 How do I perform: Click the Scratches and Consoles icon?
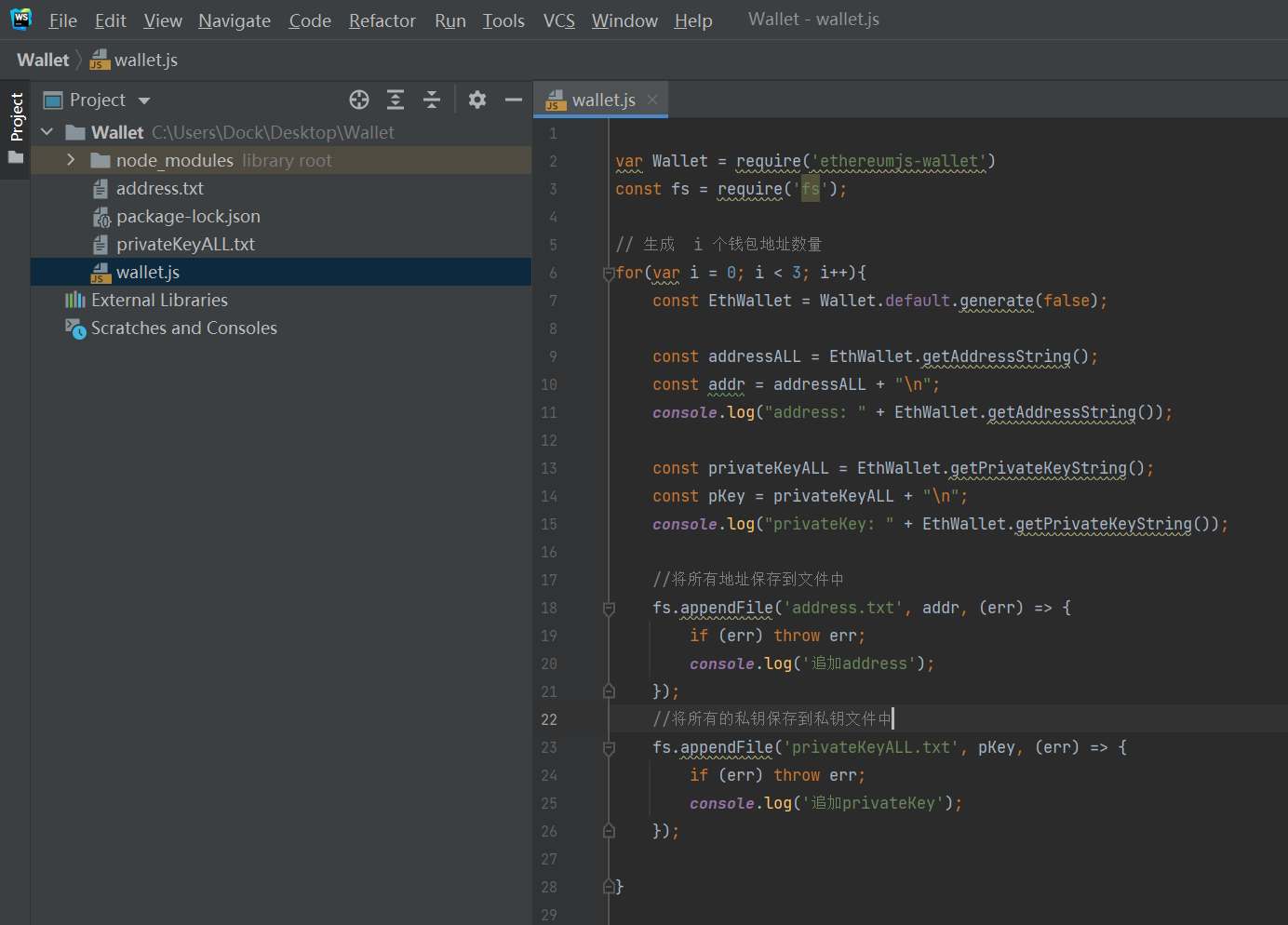[x=75, y=328]
